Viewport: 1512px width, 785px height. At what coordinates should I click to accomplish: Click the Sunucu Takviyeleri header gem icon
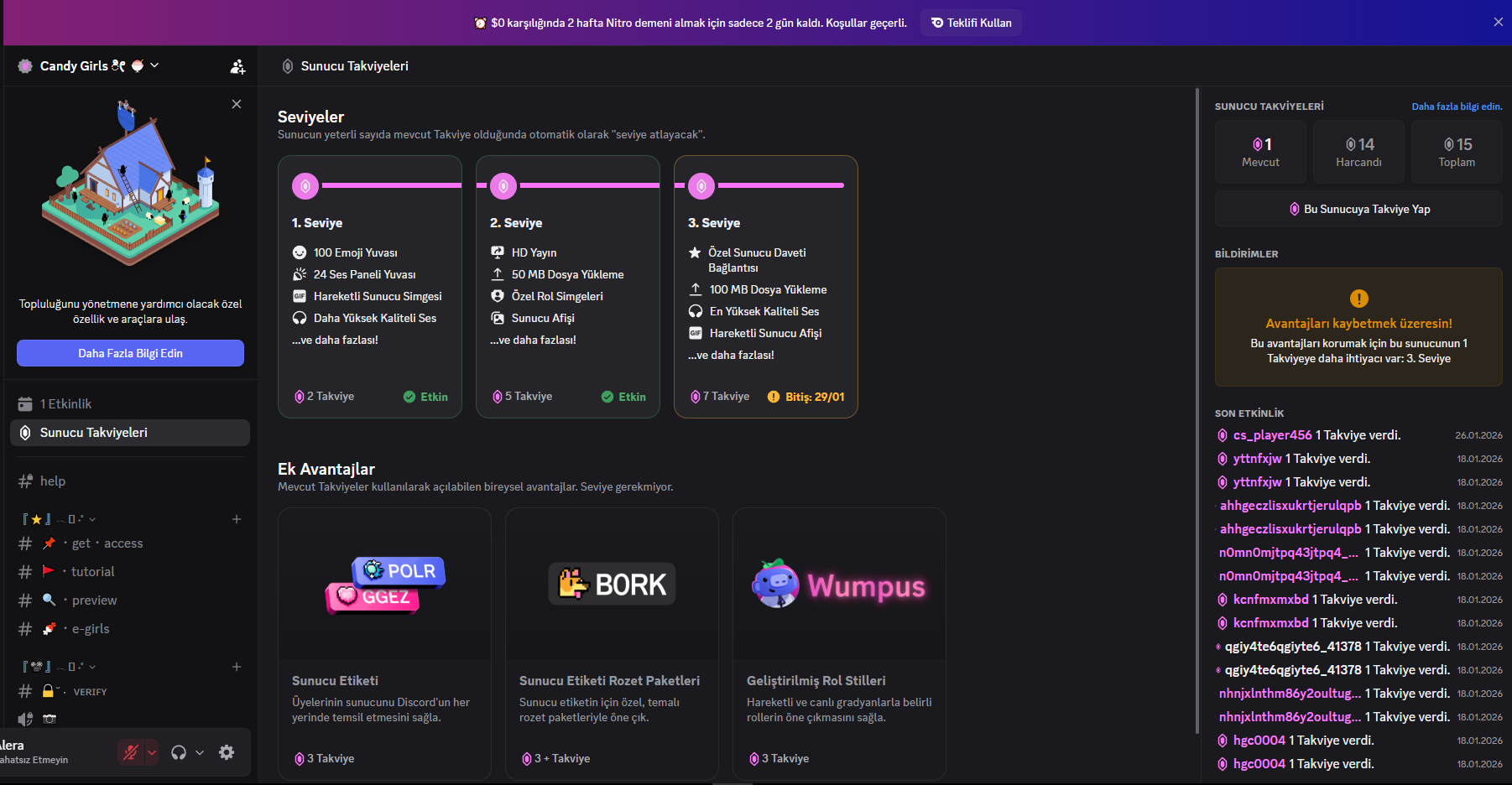(288, 66)
